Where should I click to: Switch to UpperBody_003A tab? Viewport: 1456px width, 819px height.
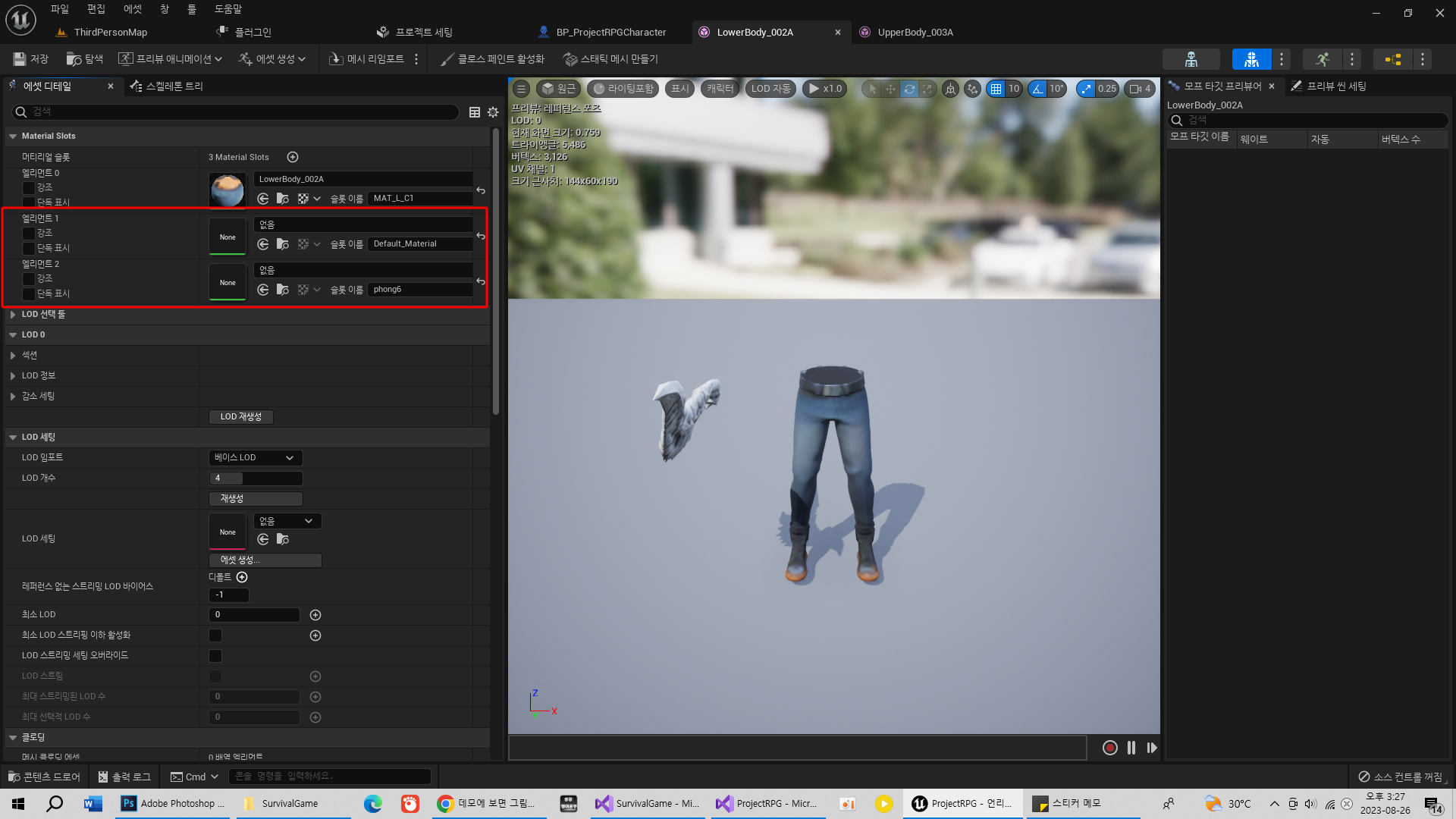915,32
